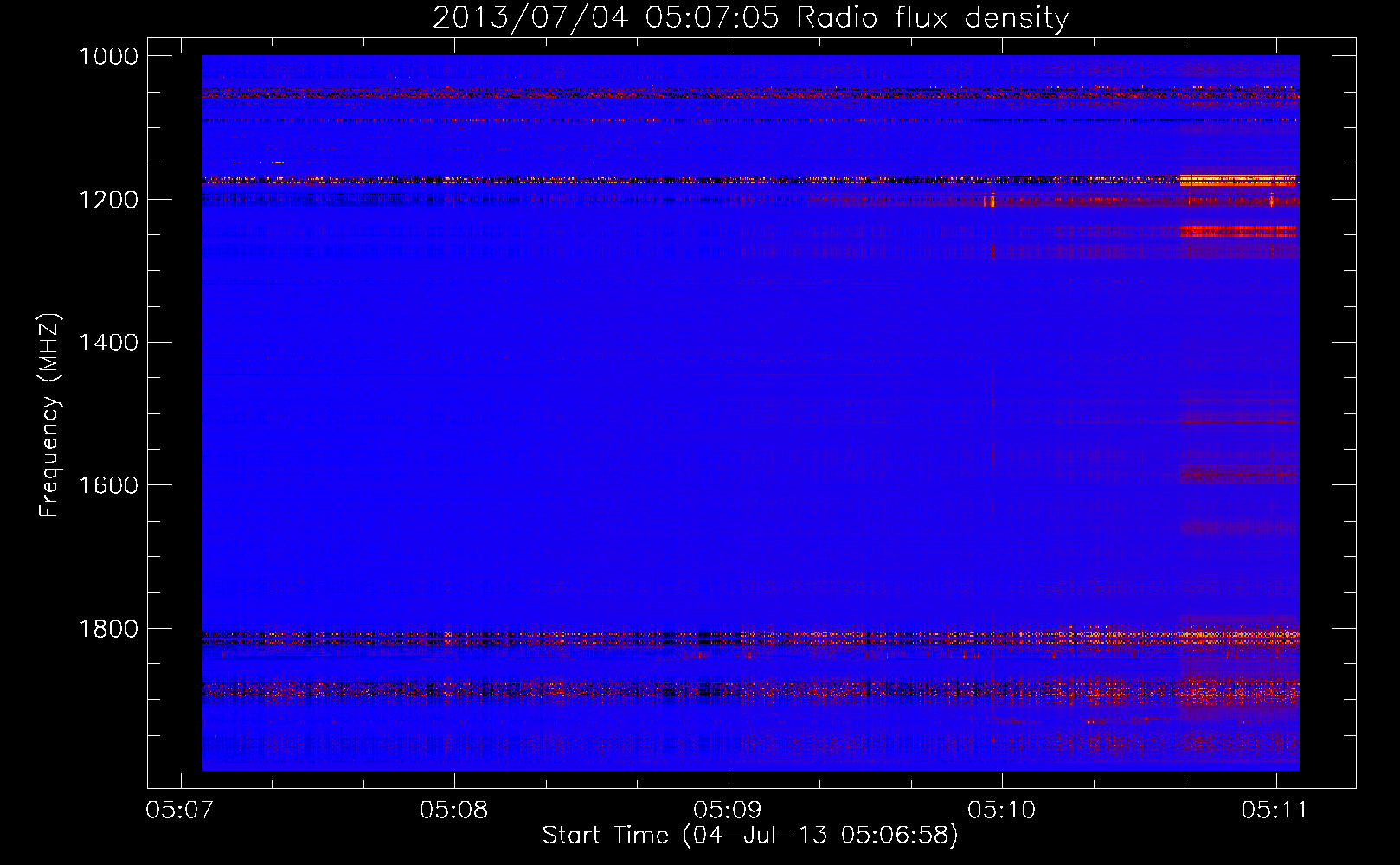
Task: Select the 05:10 time tick label
Action: [x=1002, y=811]
